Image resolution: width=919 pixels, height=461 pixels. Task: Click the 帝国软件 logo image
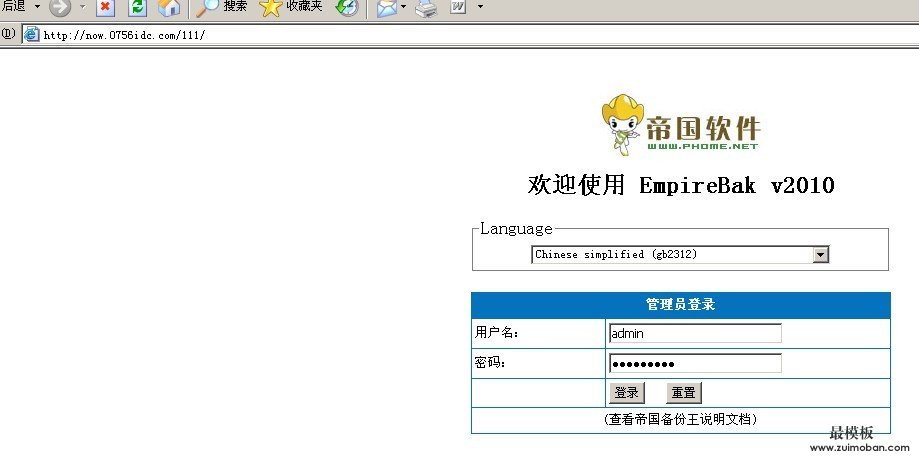click(x=681, y=125)
